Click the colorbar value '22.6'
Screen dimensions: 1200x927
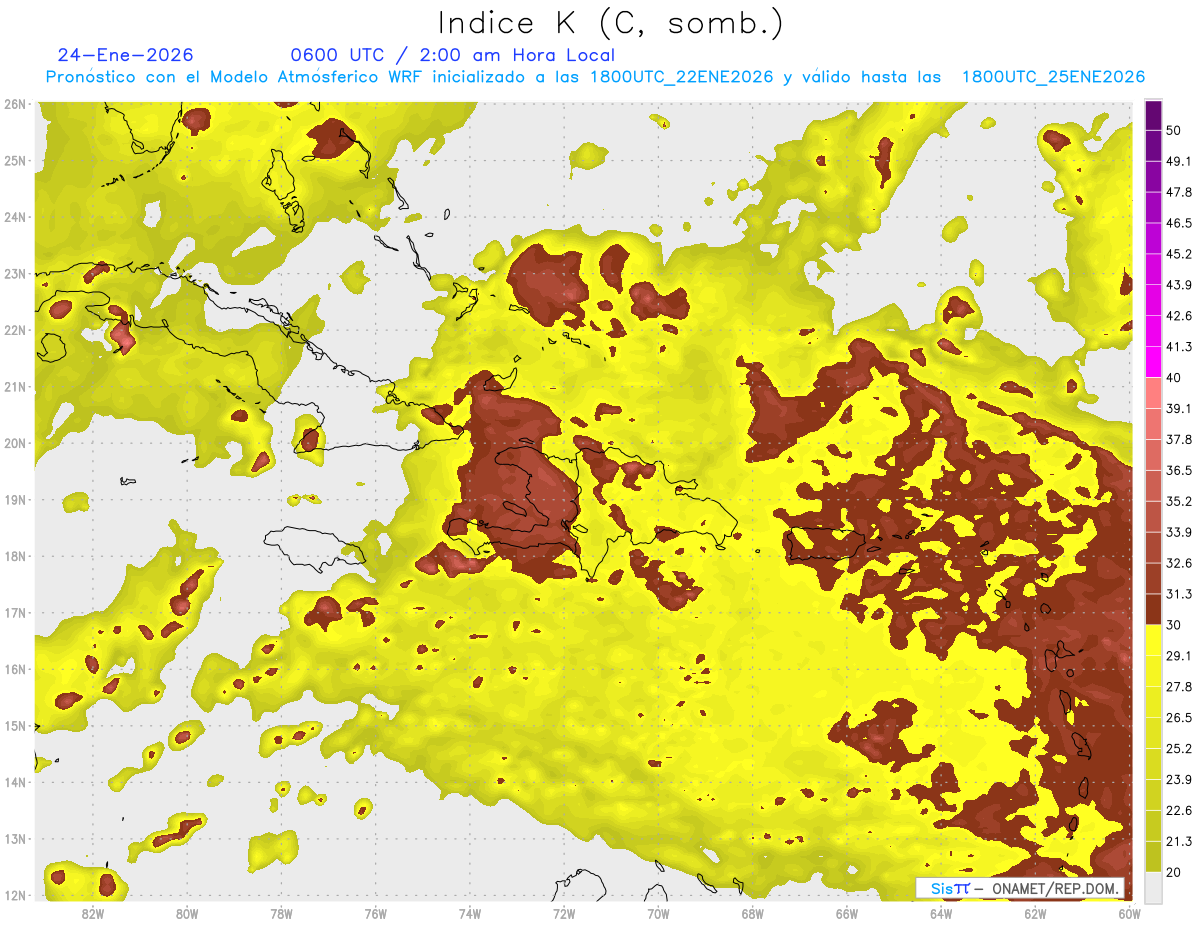(x=1179, y=811)
